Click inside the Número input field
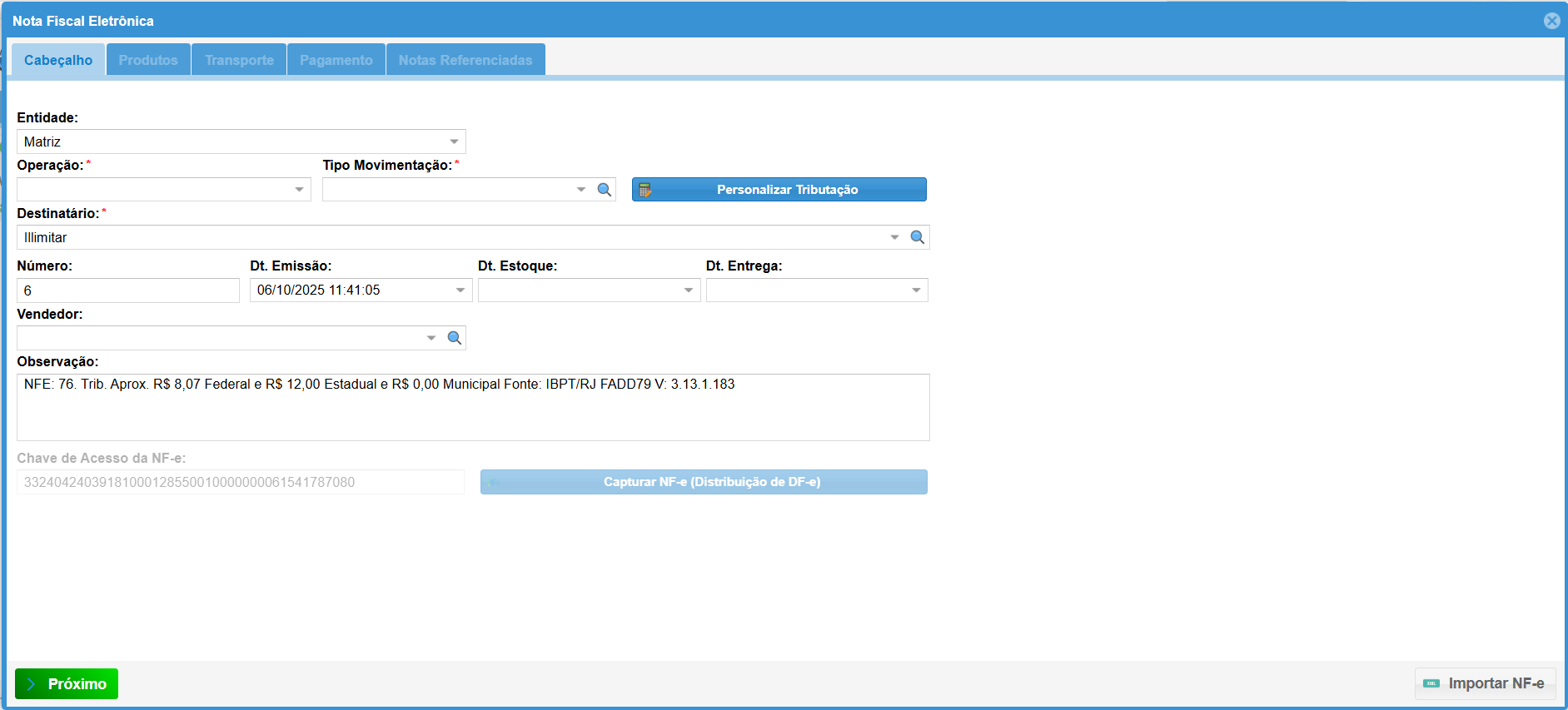The width and height of the screenshot is (1568, 710). [128, 290]
